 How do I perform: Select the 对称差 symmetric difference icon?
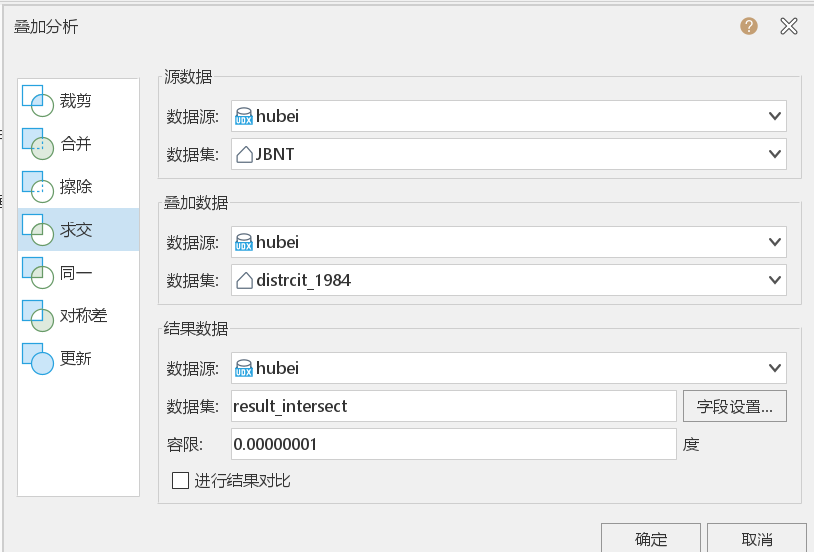tap(37, 316)
